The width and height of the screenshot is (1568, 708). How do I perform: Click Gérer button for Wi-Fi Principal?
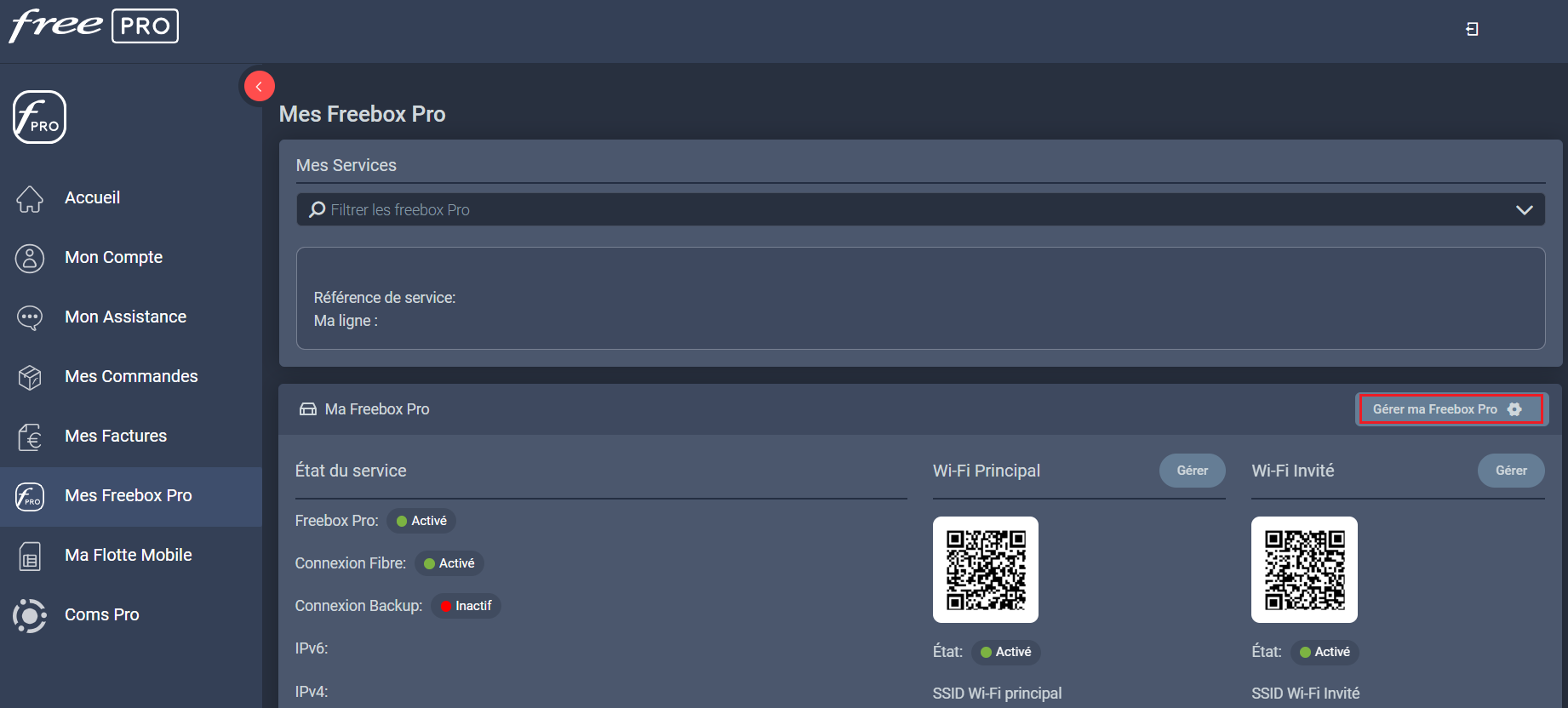pos(1192,471)
